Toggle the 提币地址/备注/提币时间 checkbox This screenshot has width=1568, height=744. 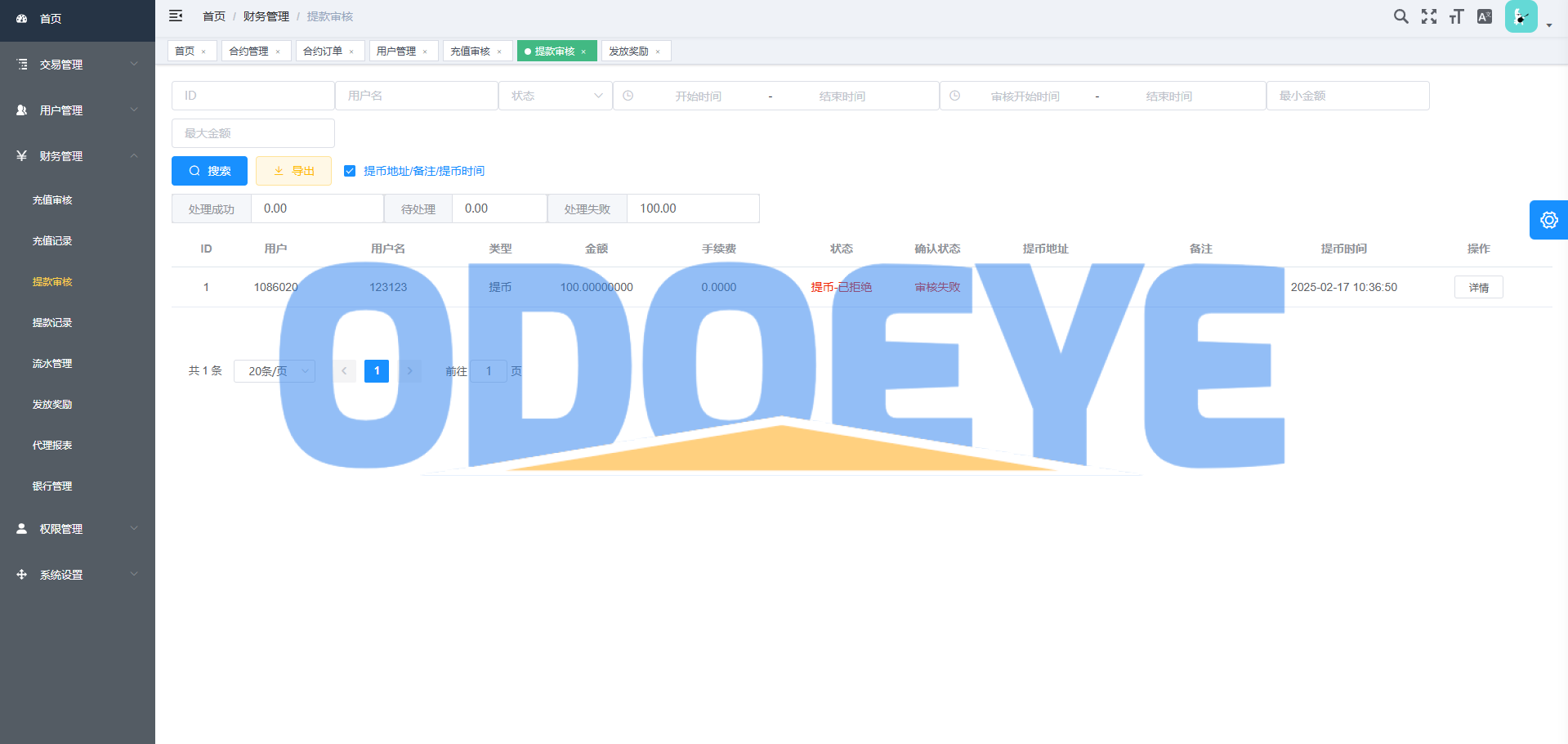click(350, 171)
